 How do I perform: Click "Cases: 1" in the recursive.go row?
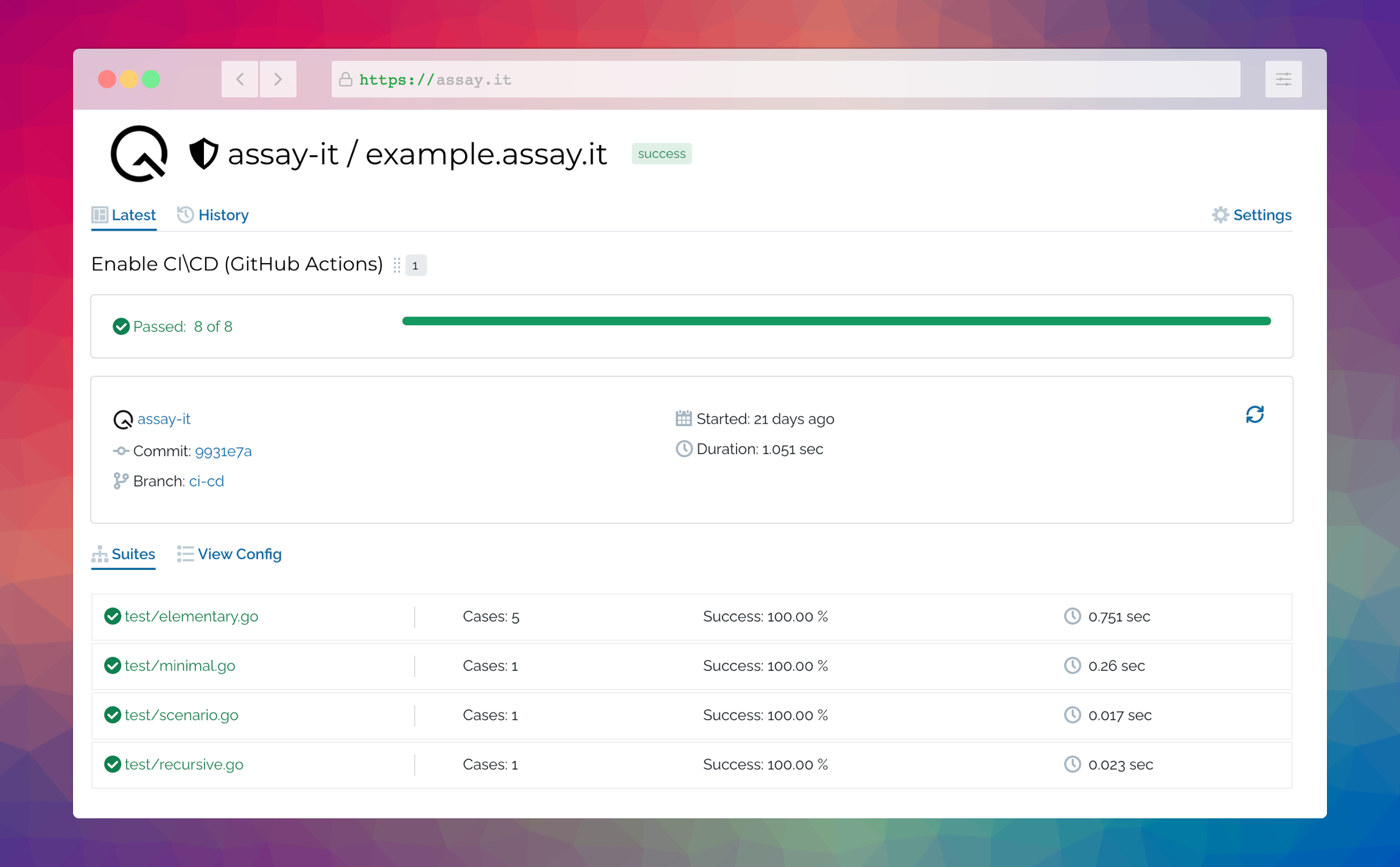(x=491, y=765)
